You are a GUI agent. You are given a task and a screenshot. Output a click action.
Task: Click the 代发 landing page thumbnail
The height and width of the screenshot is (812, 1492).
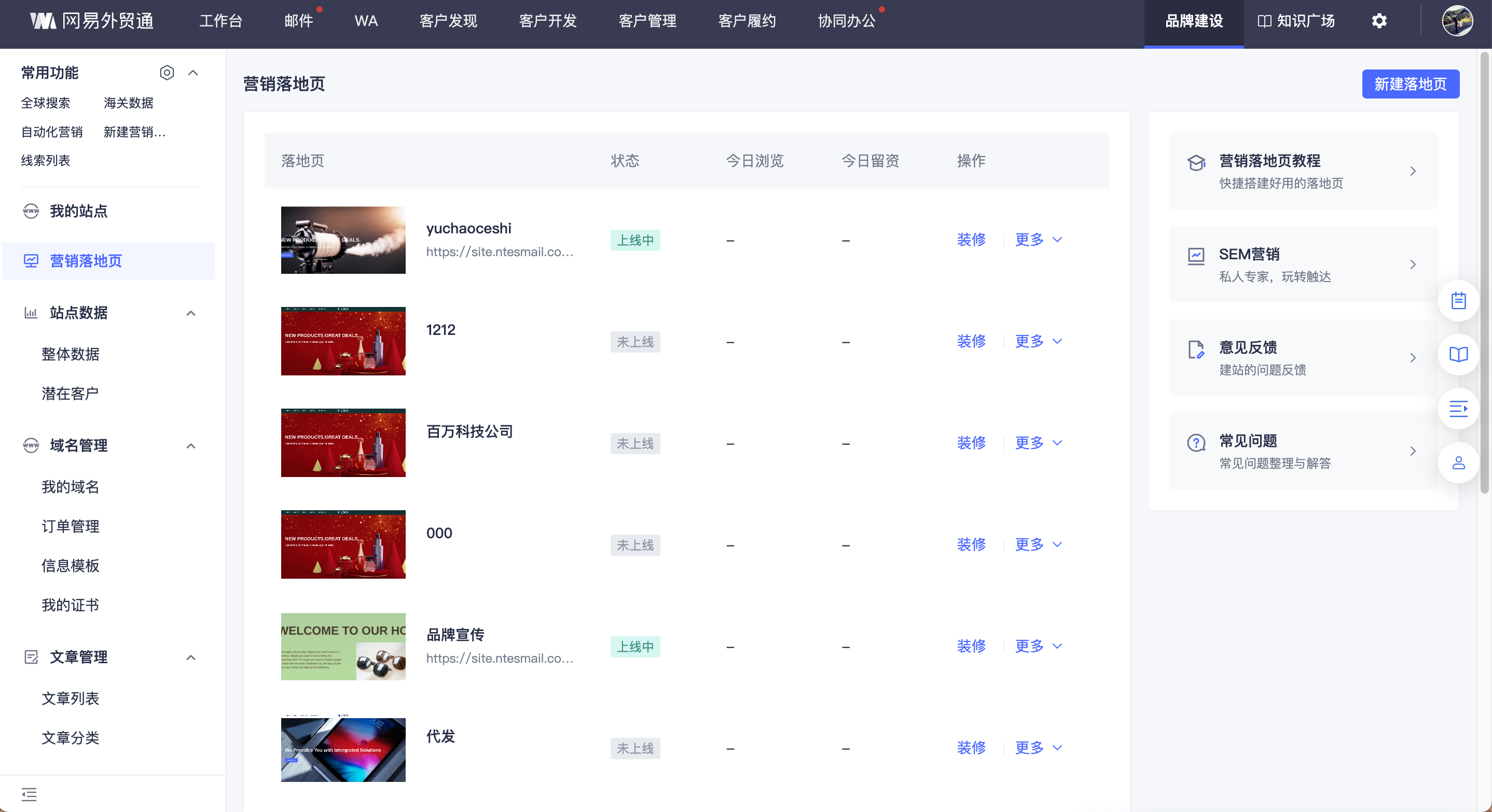[x=343, y=749]
